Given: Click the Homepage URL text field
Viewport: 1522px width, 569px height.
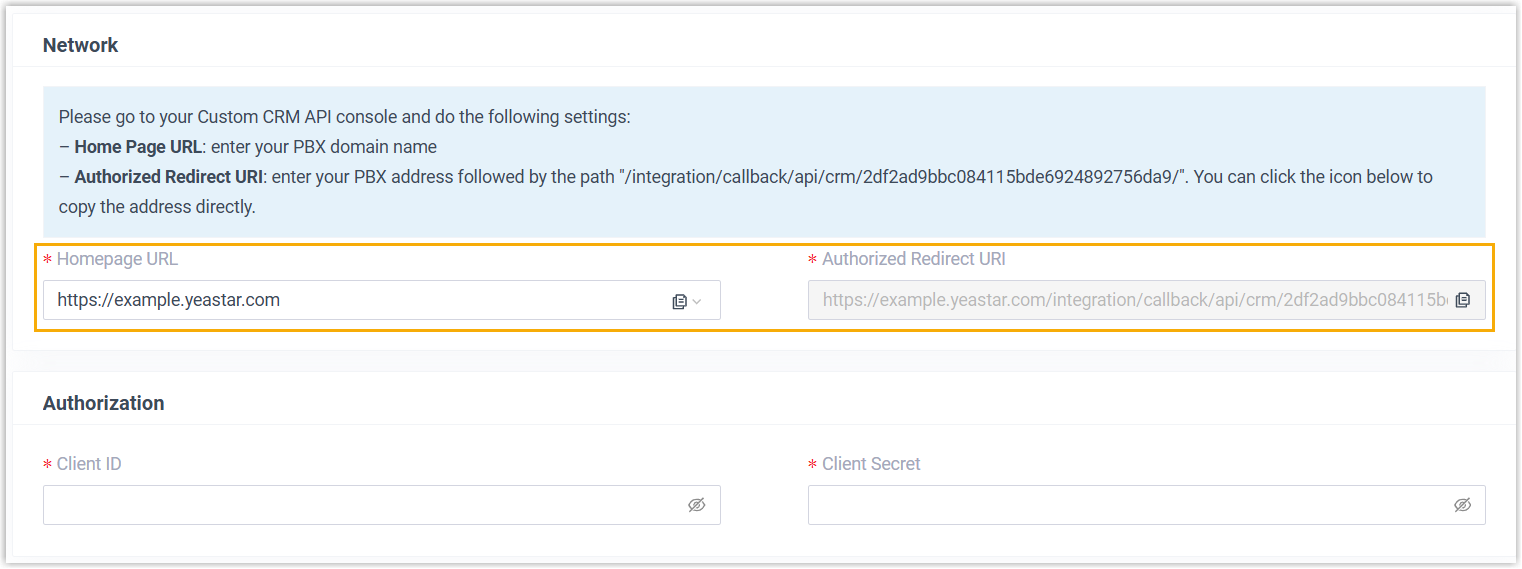Looking at the screenshot, I should [x=350, y=300].
